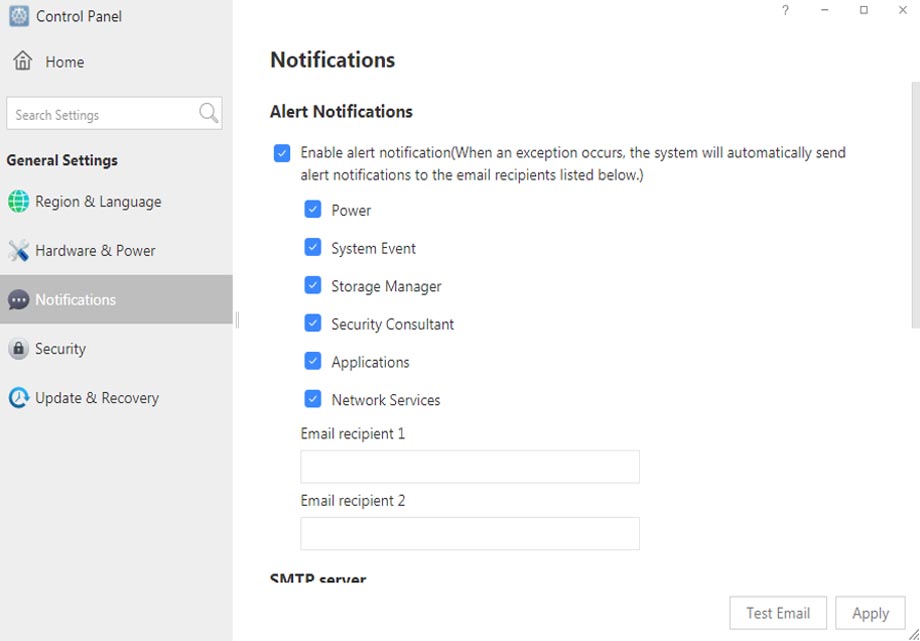
Task: Uncheck the System Event checkbox
Action: 313,247
